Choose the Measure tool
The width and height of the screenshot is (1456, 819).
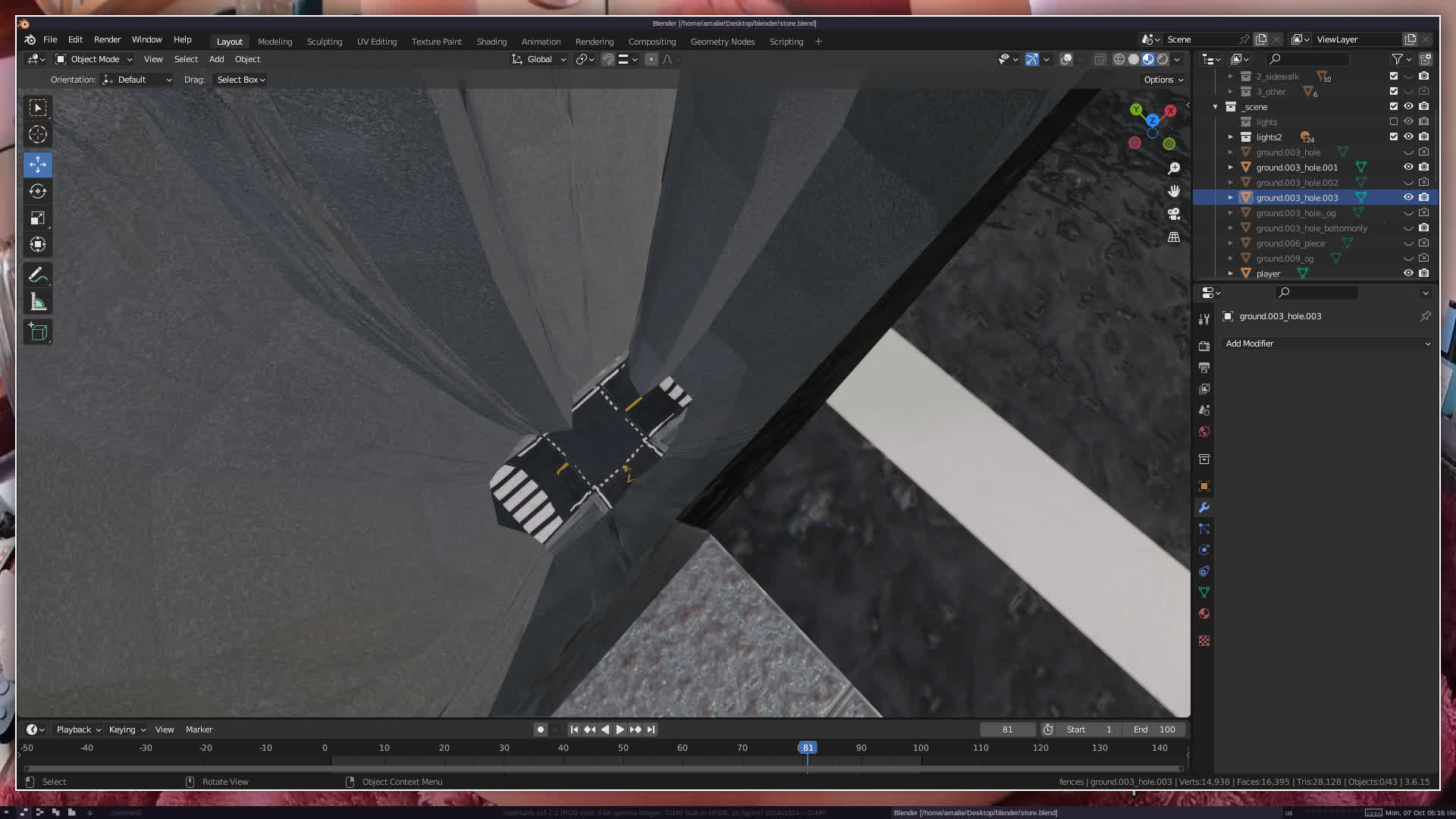pos(38,303)
